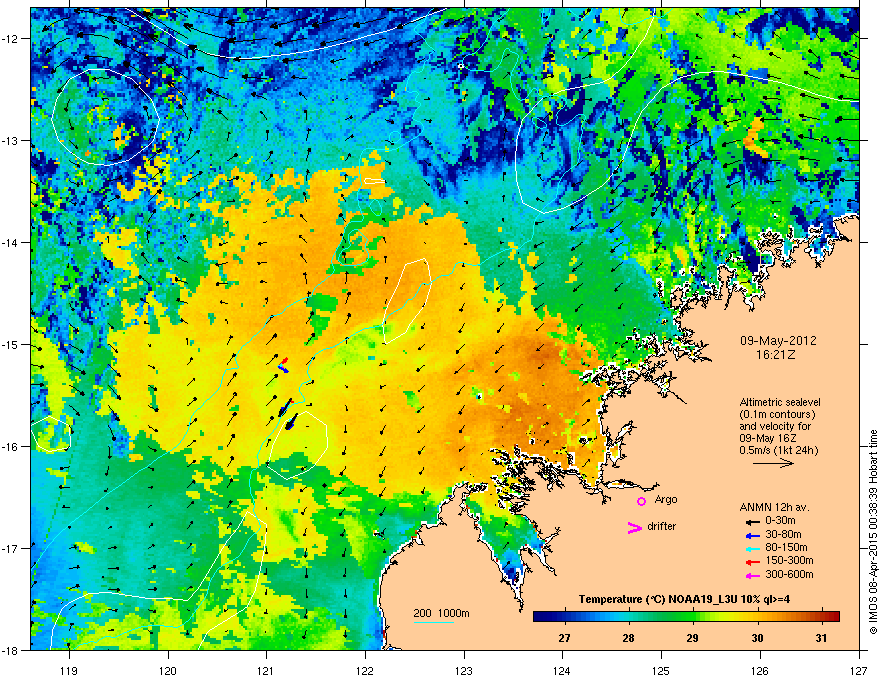Click the '200 1000m' bathymetry label

(441, 613)
